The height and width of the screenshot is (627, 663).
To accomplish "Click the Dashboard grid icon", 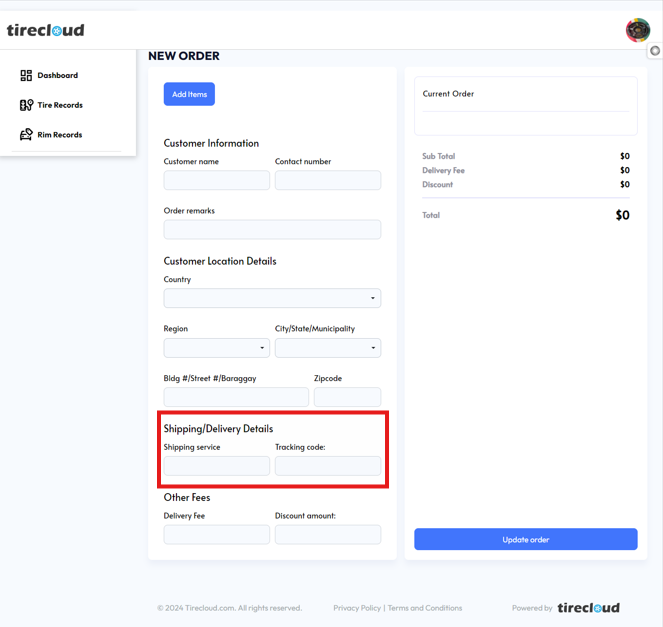I will point(26,75).
